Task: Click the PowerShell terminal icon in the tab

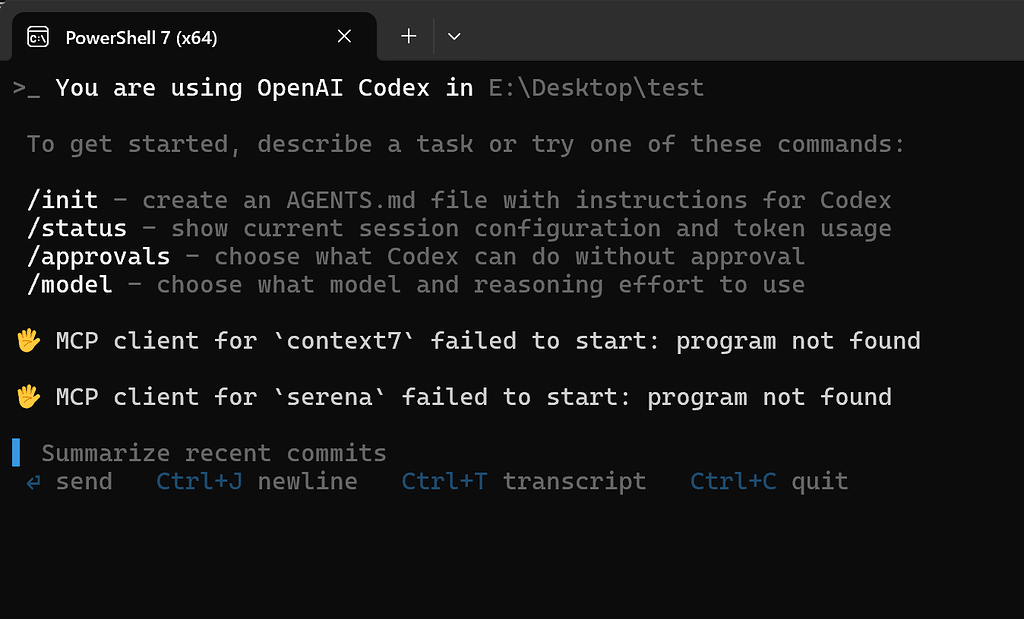Action: tap(38, 37)
